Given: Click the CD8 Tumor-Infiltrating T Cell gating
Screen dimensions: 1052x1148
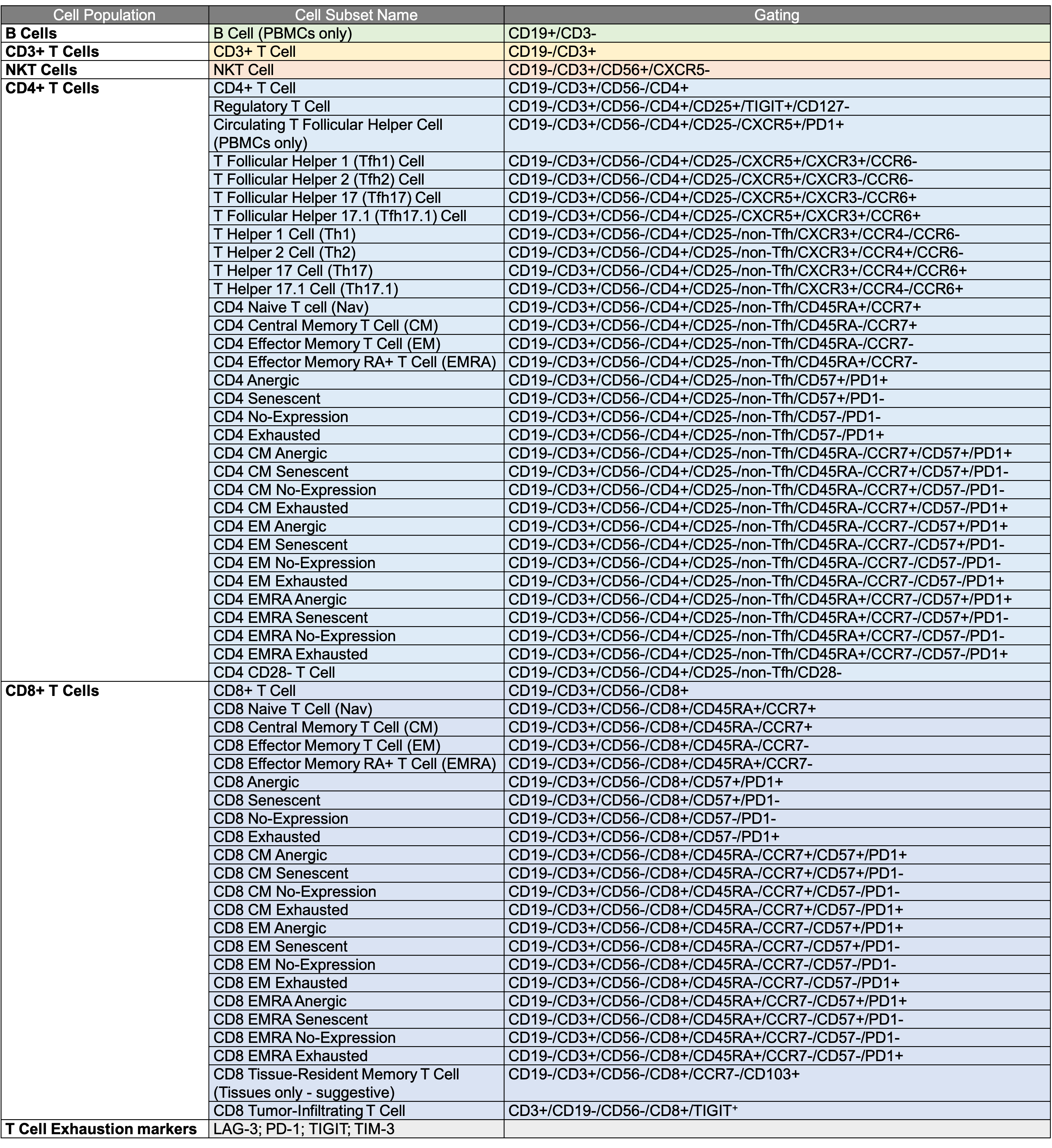Looking at the screenshot, I should 623,1110.
